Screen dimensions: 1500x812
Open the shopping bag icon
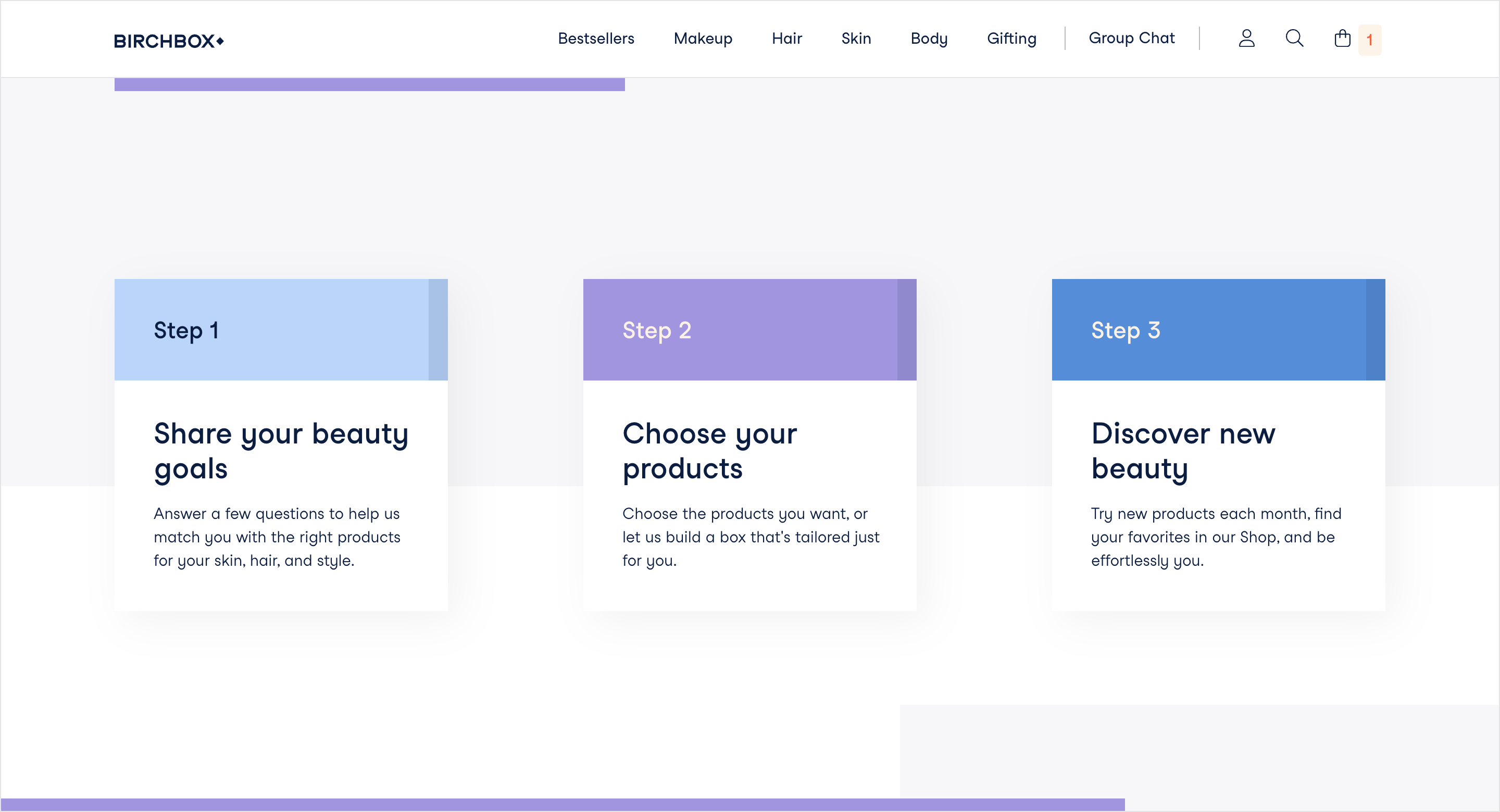point(1342,39)
